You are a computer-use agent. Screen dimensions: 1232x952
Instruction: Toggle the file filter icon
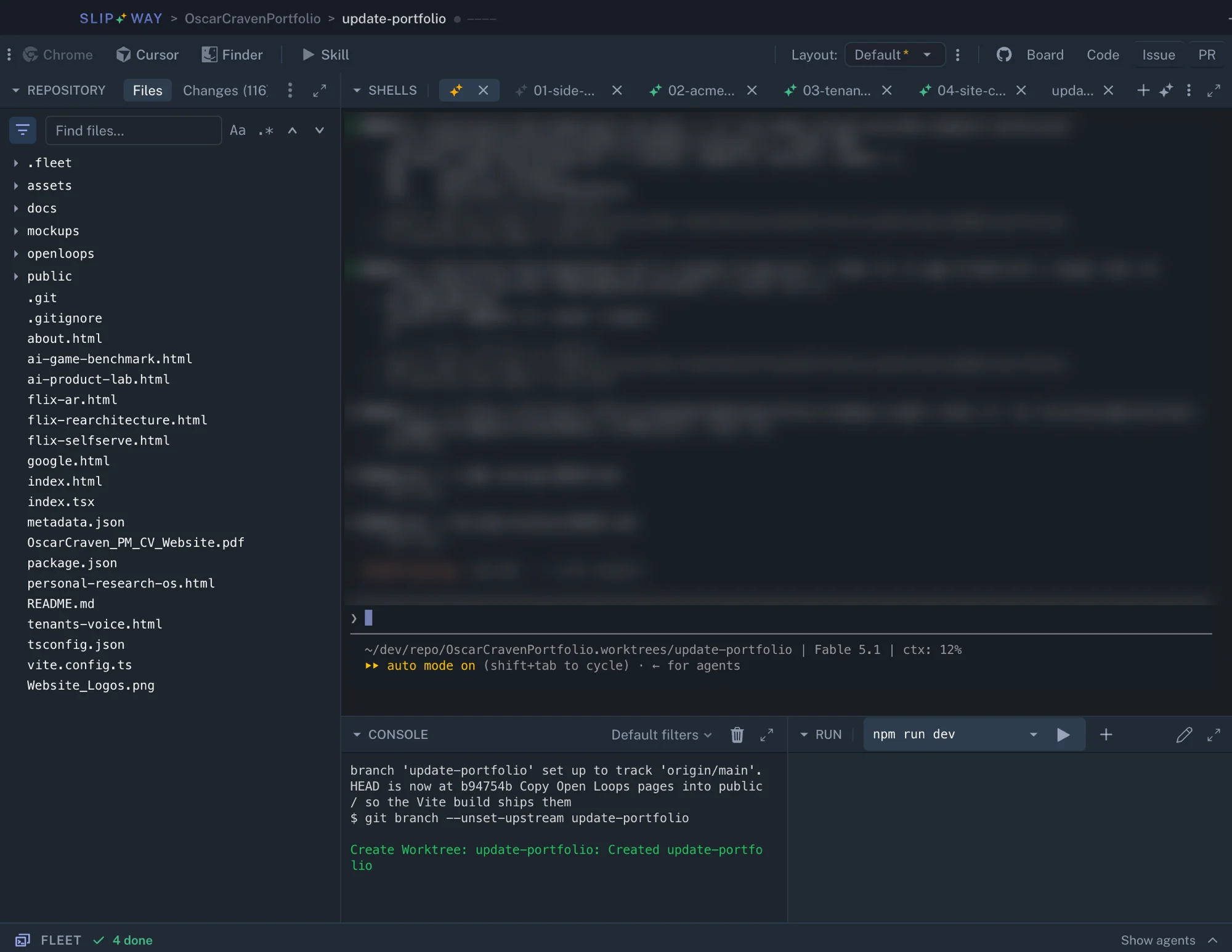click(x=23, y=131)
